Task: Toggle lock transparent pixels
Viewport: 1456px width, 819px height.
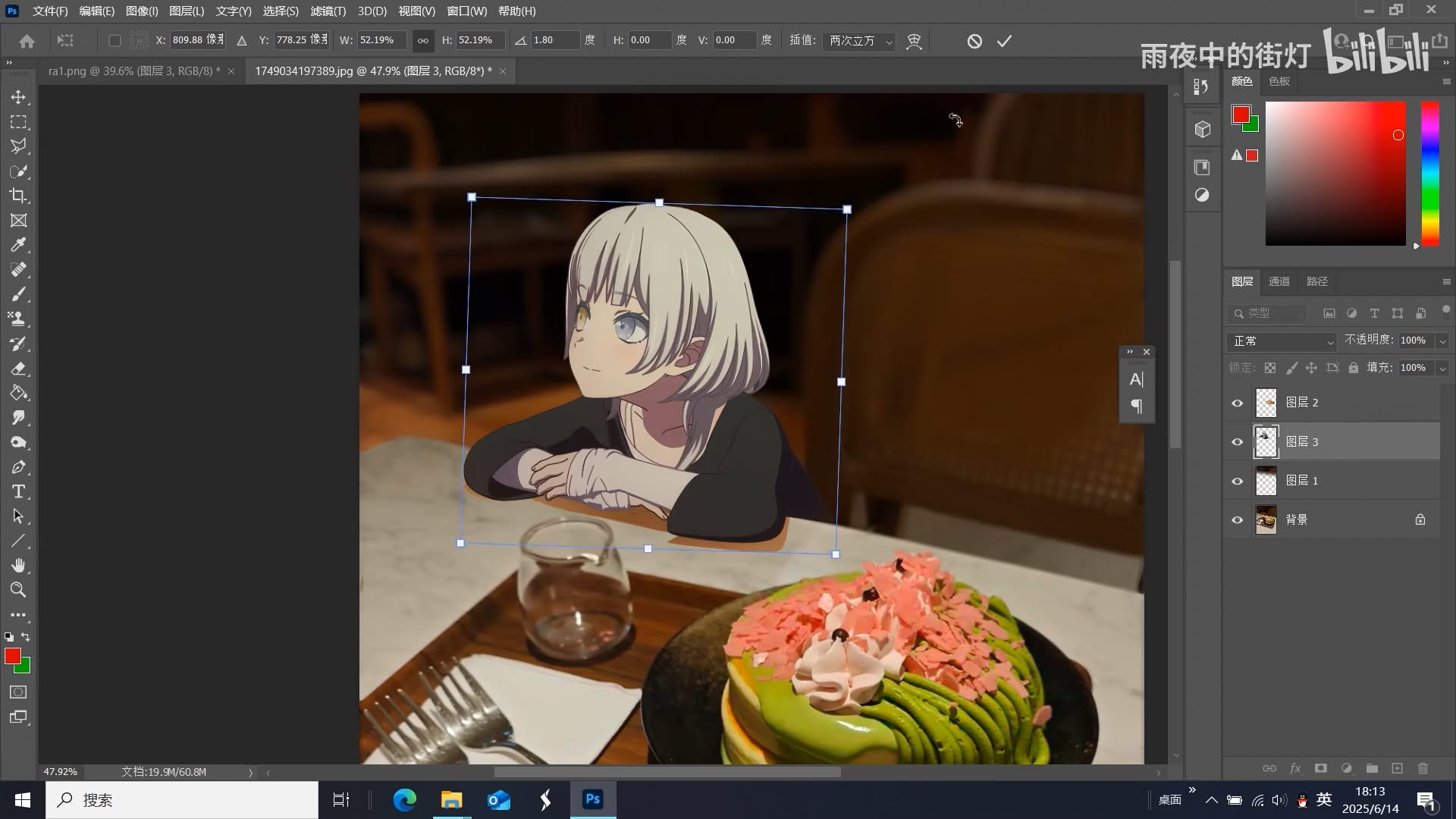Action: tap(1269, 368)
